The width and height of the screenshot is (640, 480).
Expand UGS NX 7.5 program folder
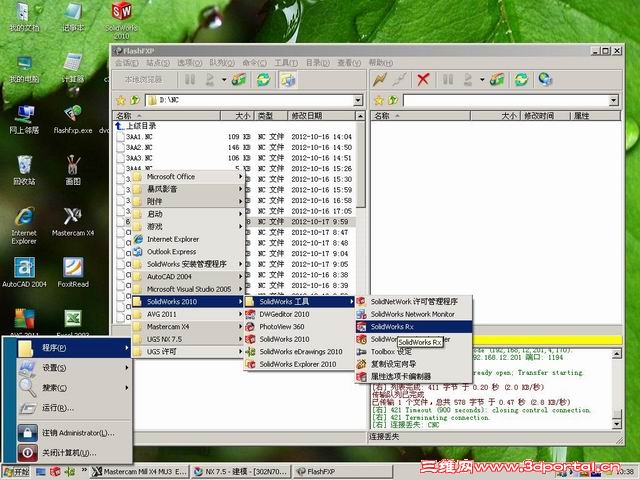tap(188, 339)
